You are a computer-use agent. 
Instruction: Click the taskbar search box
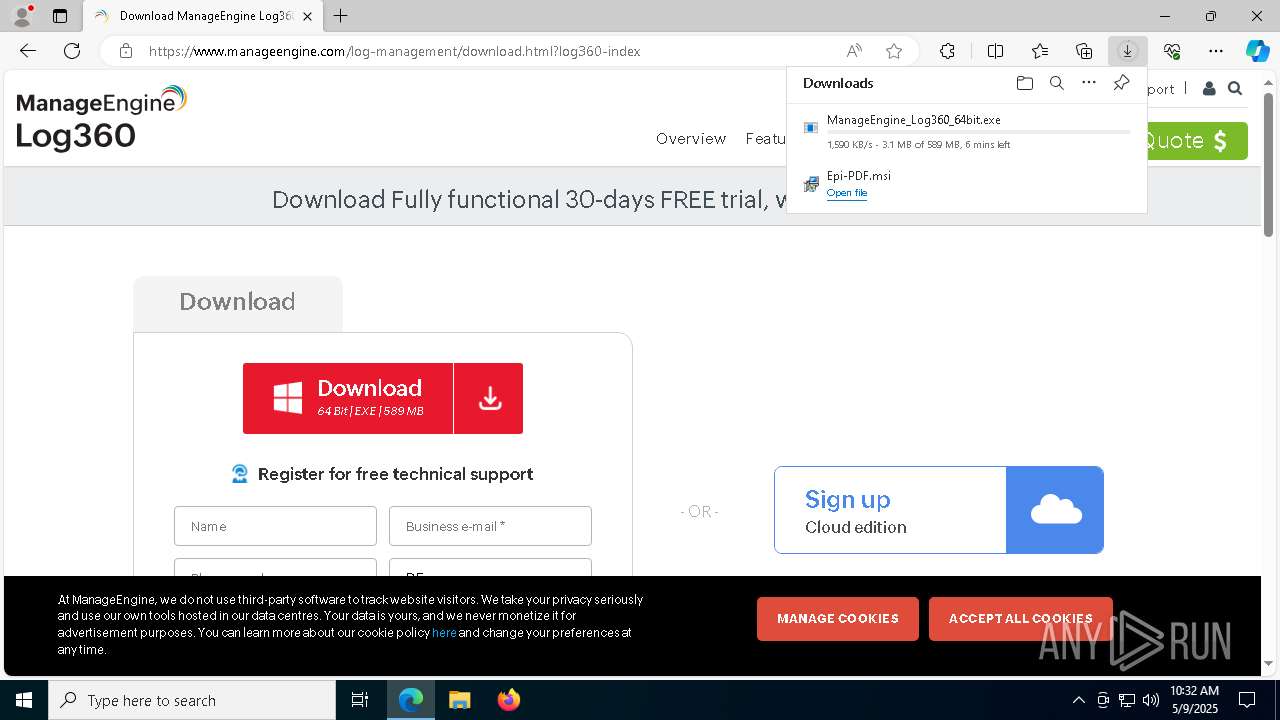[192, 700]
